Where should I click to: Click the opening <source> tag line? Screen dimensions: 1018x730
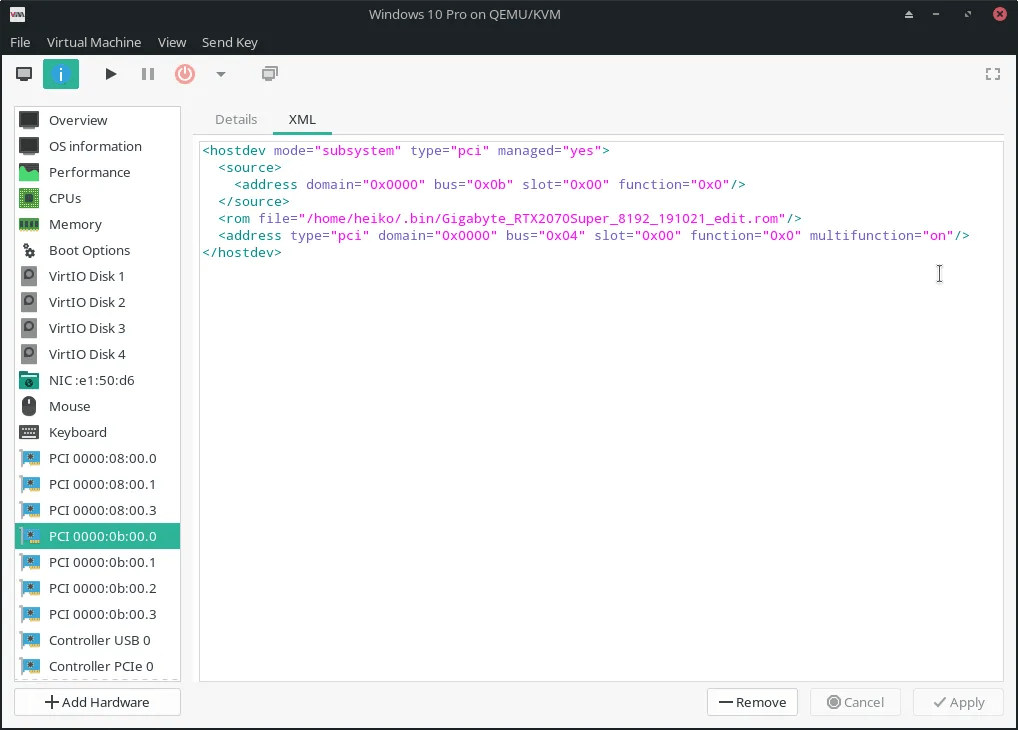pyautogui.click(x=249, y=168)
